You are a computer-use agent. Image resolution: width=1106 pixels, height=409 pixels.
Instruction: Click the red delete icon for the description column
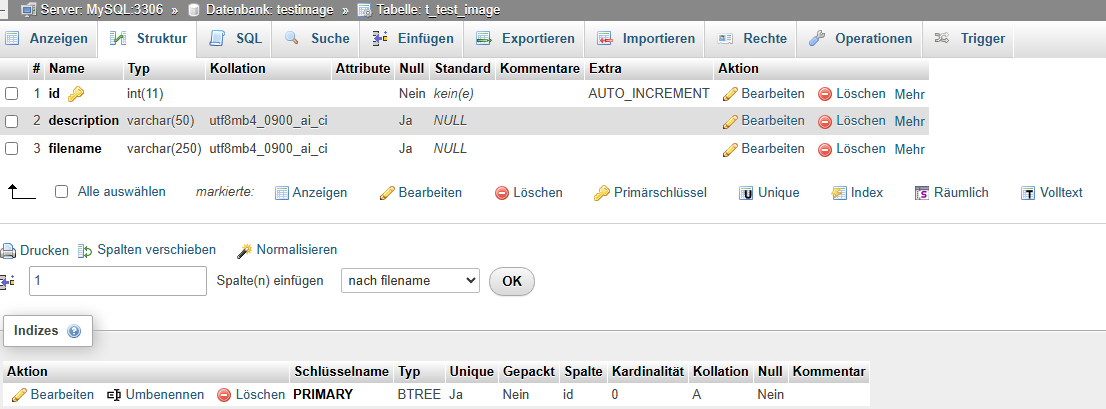tap(825, 121)
